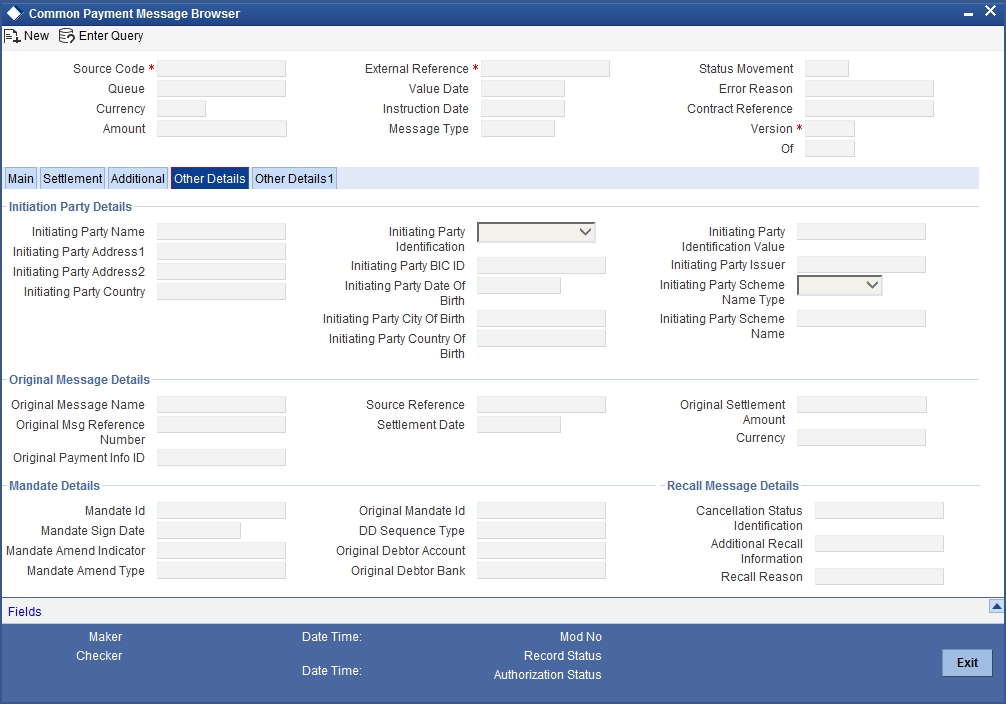Screen dimensions: 1006x704
Task: Click the Mandate Id field
Action: 221,511
